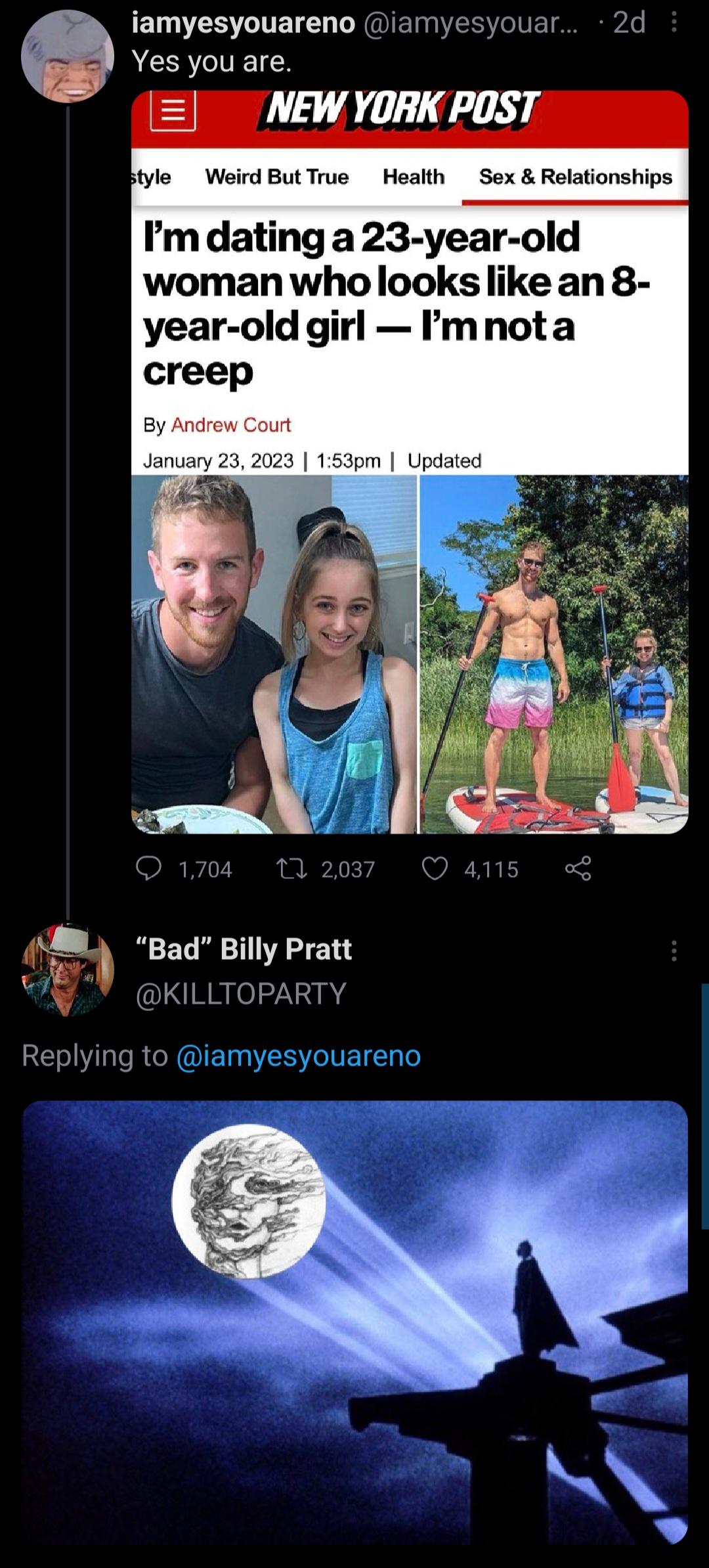Tap the "Bad" Billy Pratt display name
709x1568 pixels.
pos(244,949)
